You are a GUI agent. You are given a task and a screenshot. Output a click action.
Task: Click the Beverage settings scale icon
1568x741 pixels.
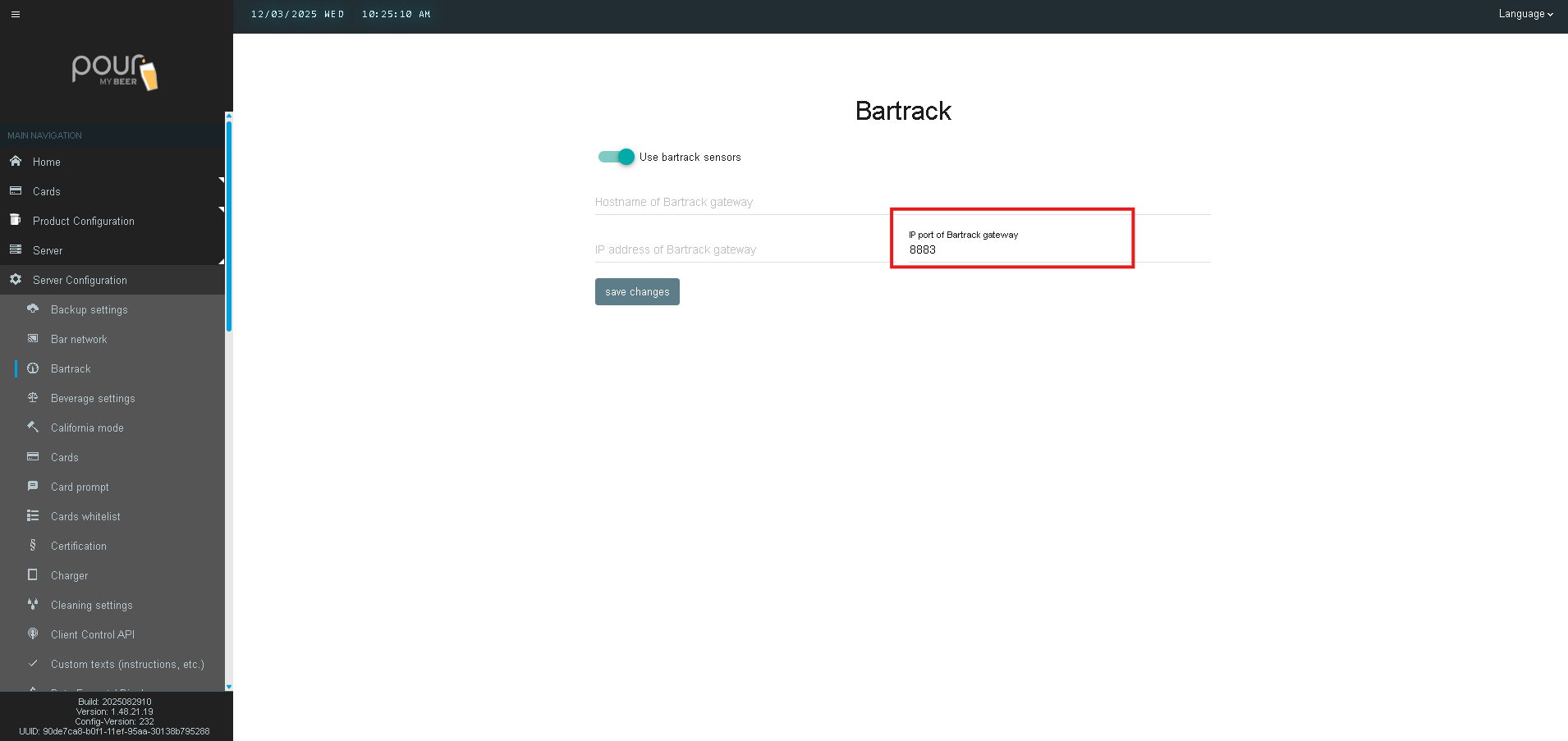tap(33, 397)
